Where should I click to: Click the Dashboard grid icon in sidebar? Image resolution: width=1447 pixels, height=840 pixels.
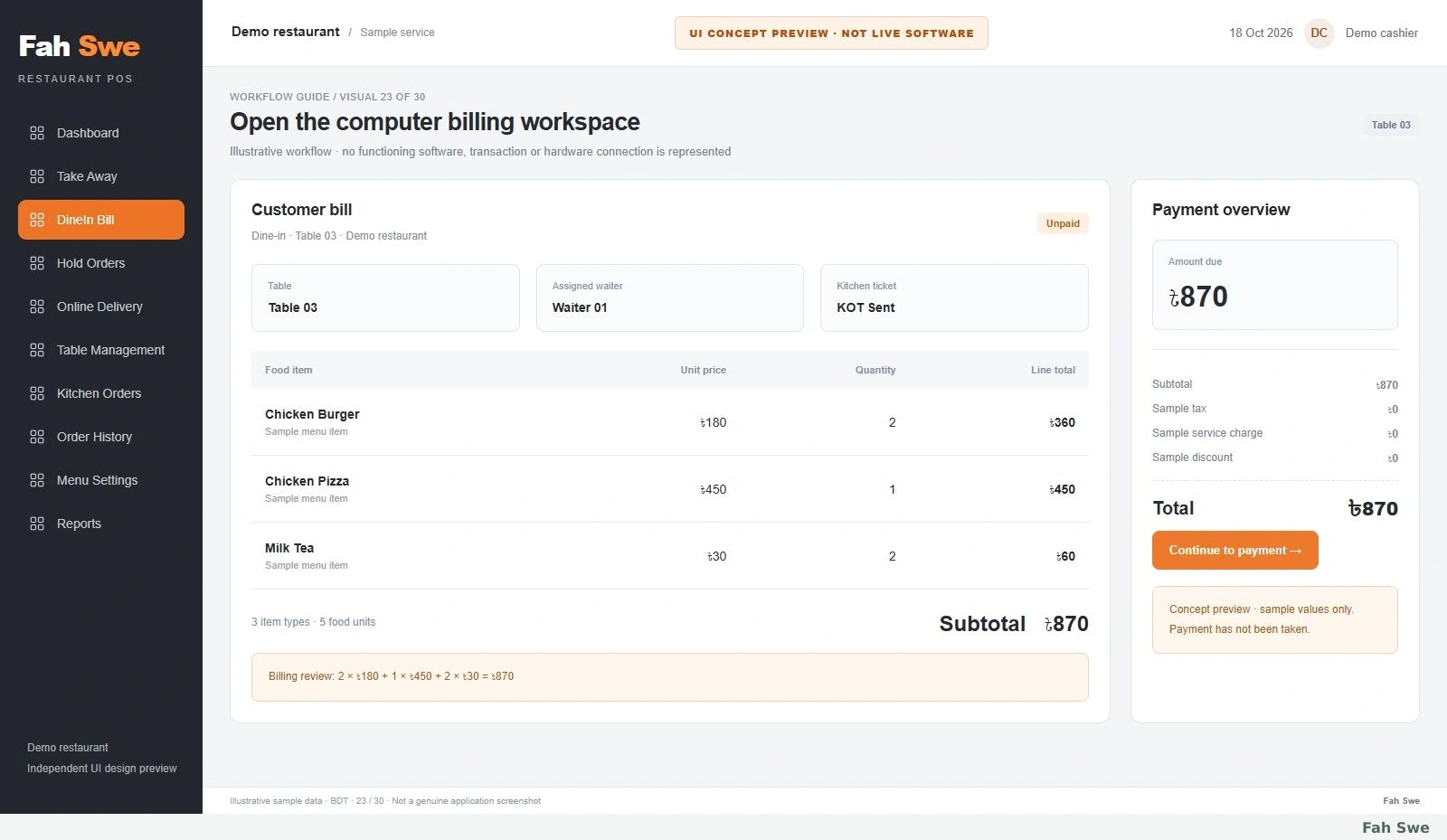point(37,133)
